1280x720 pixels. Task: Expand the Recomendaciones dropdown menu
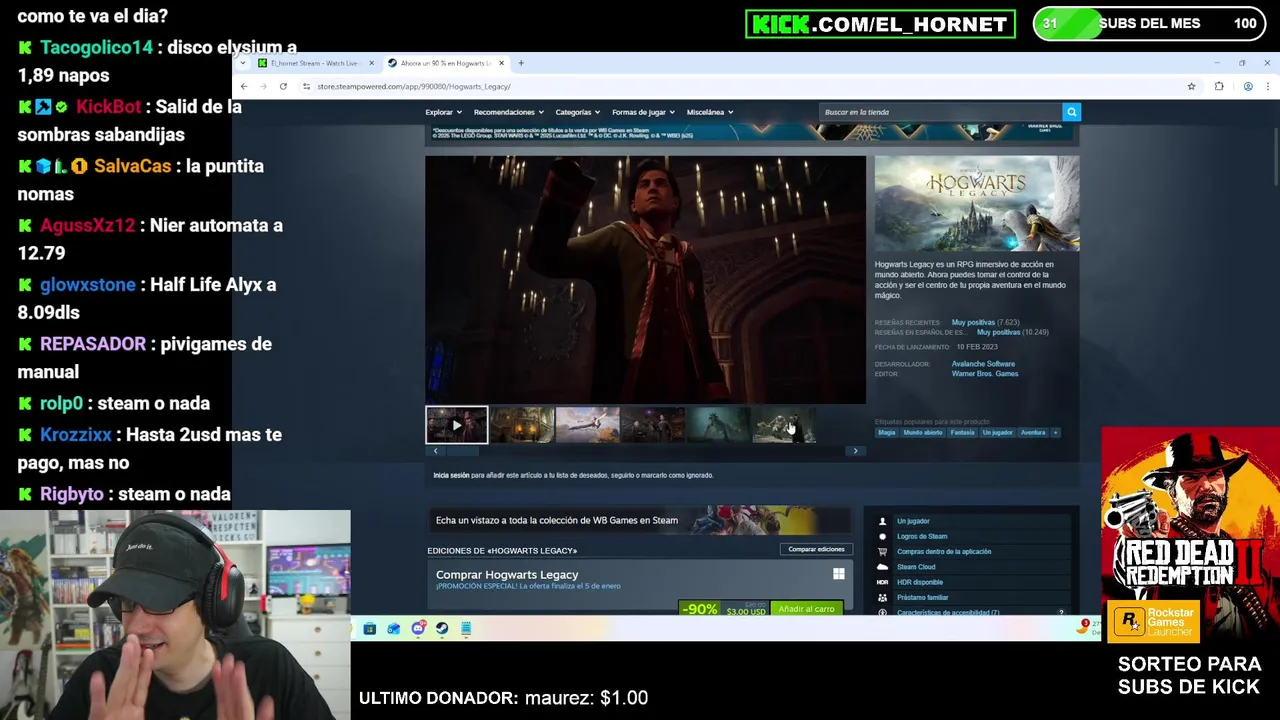[x=508, y=112]
